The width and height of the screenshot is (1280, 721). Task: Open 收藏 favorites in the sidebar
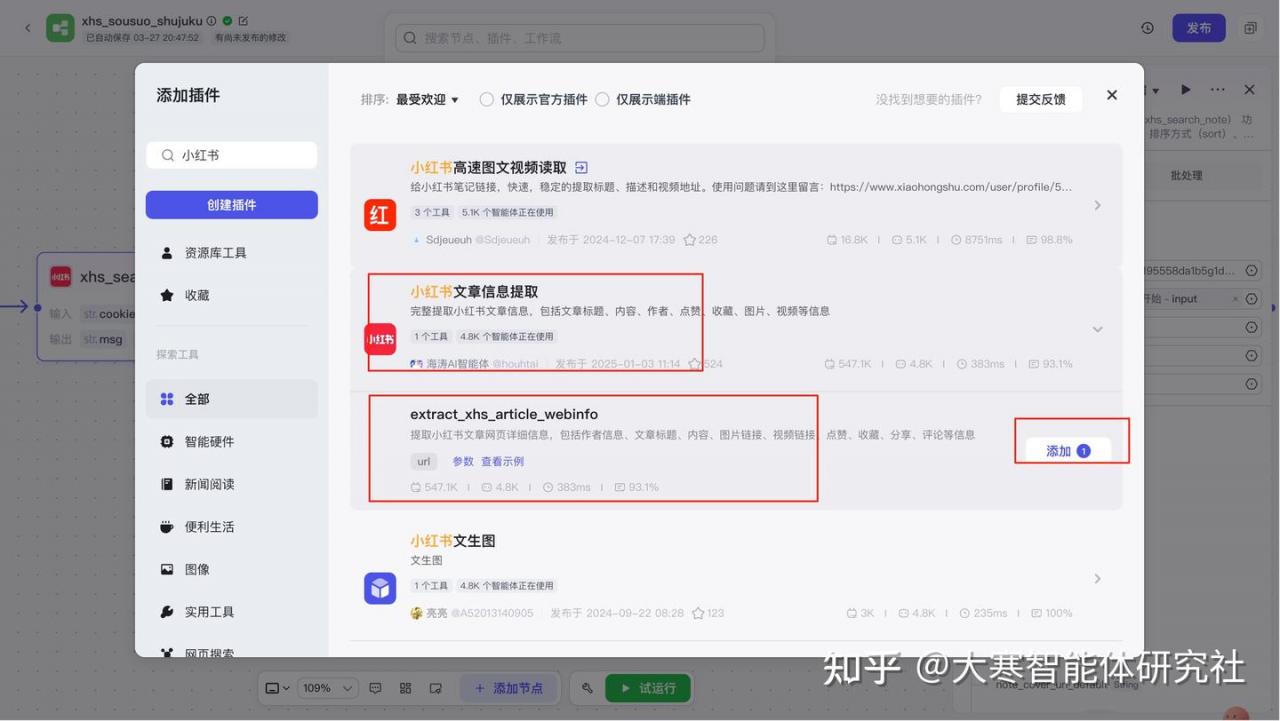tap(232, 295)
